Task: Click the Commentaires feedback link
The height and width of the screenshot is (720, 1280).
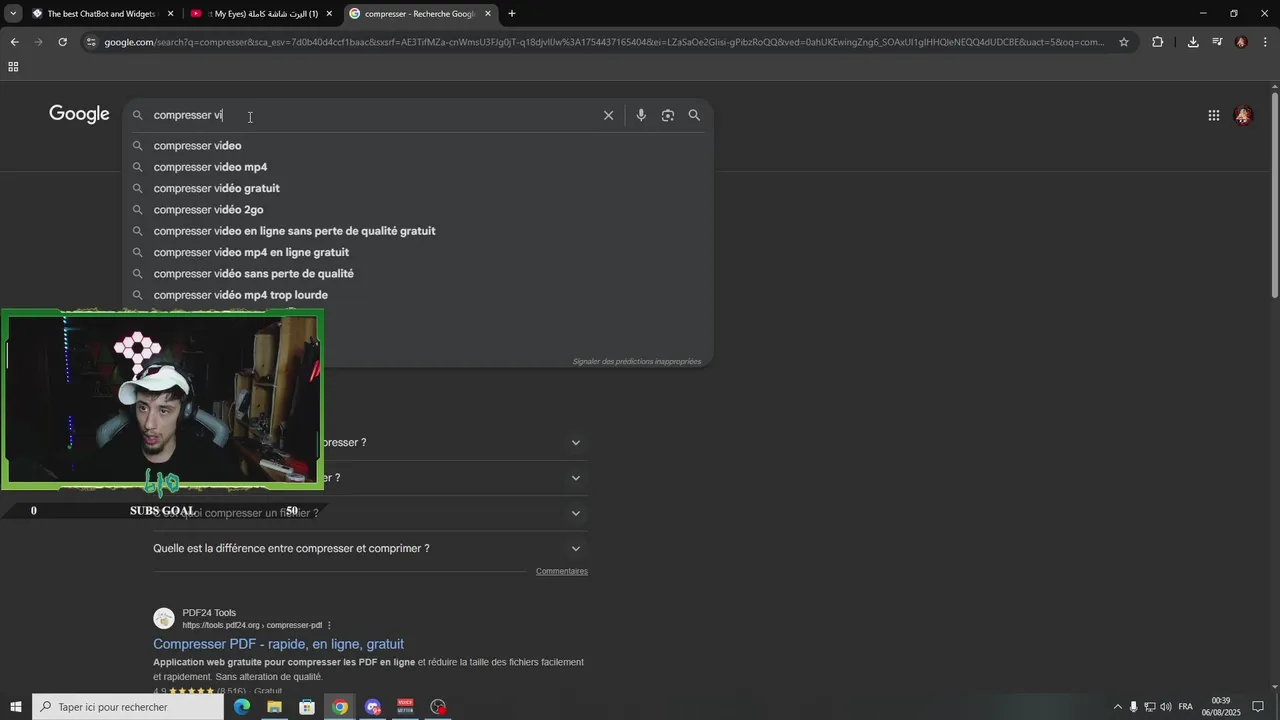Action: [561, 571]
